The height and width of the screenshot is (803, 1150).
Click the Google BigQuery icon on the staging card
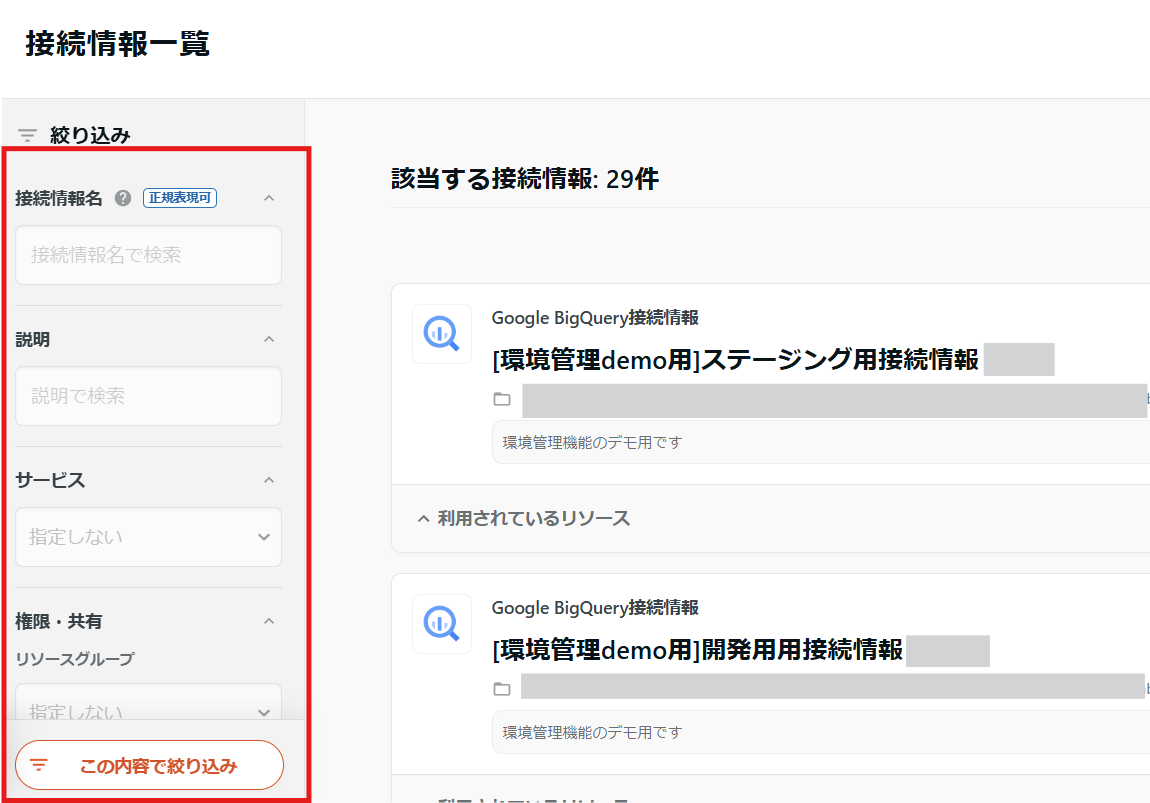point(441,334)
